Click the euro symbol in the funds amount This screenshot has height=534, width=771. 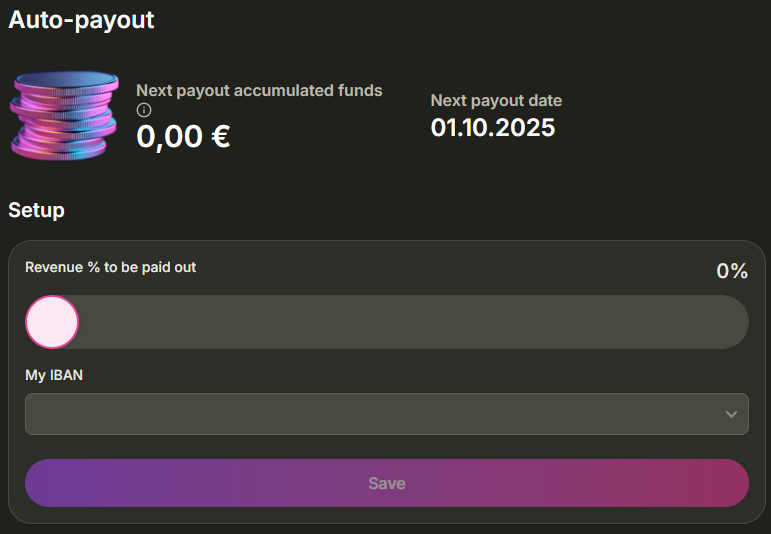(220, 135)
